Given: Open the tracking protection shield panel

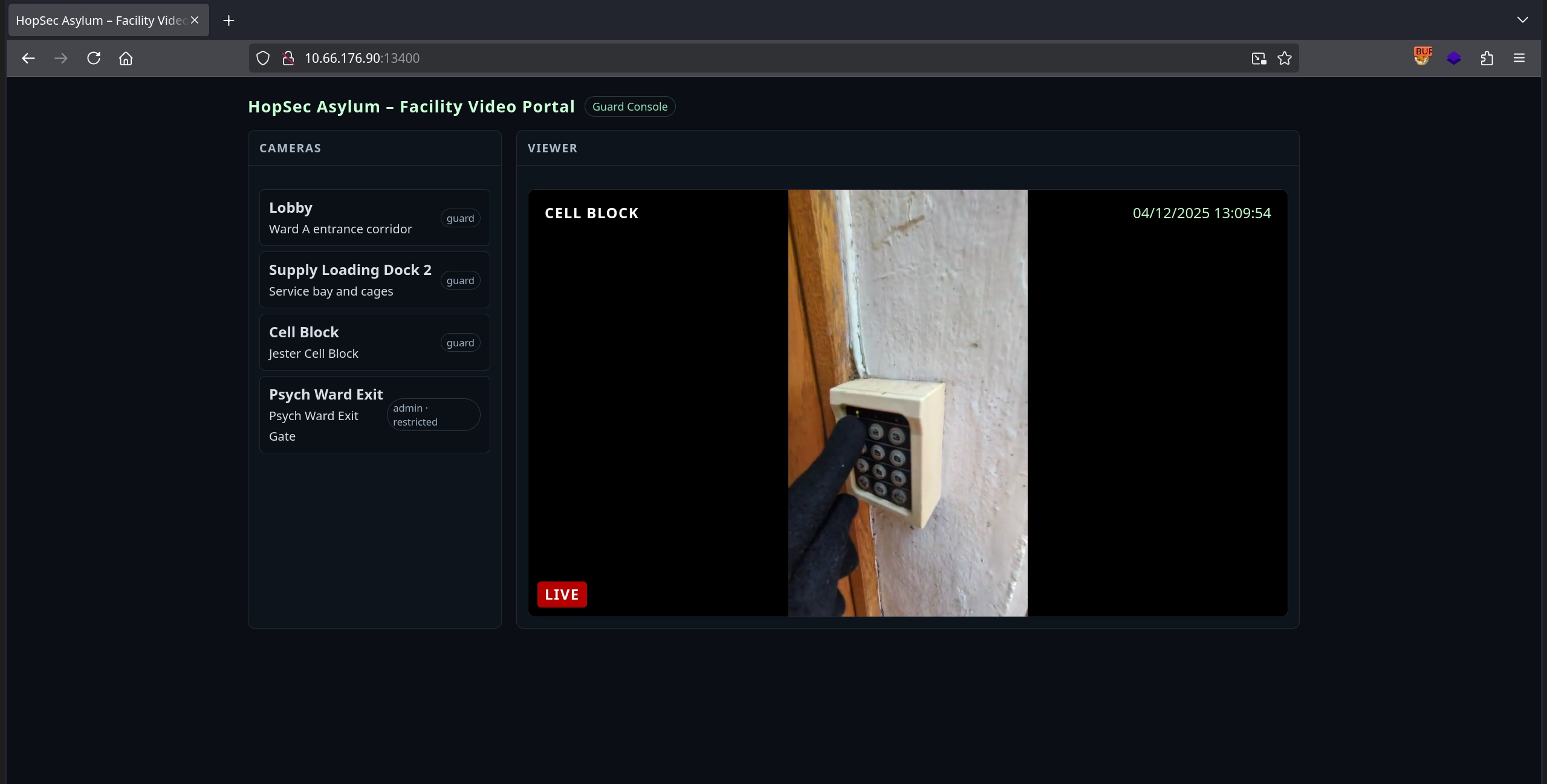Looking at the screenshot, I should pos(262,58).
